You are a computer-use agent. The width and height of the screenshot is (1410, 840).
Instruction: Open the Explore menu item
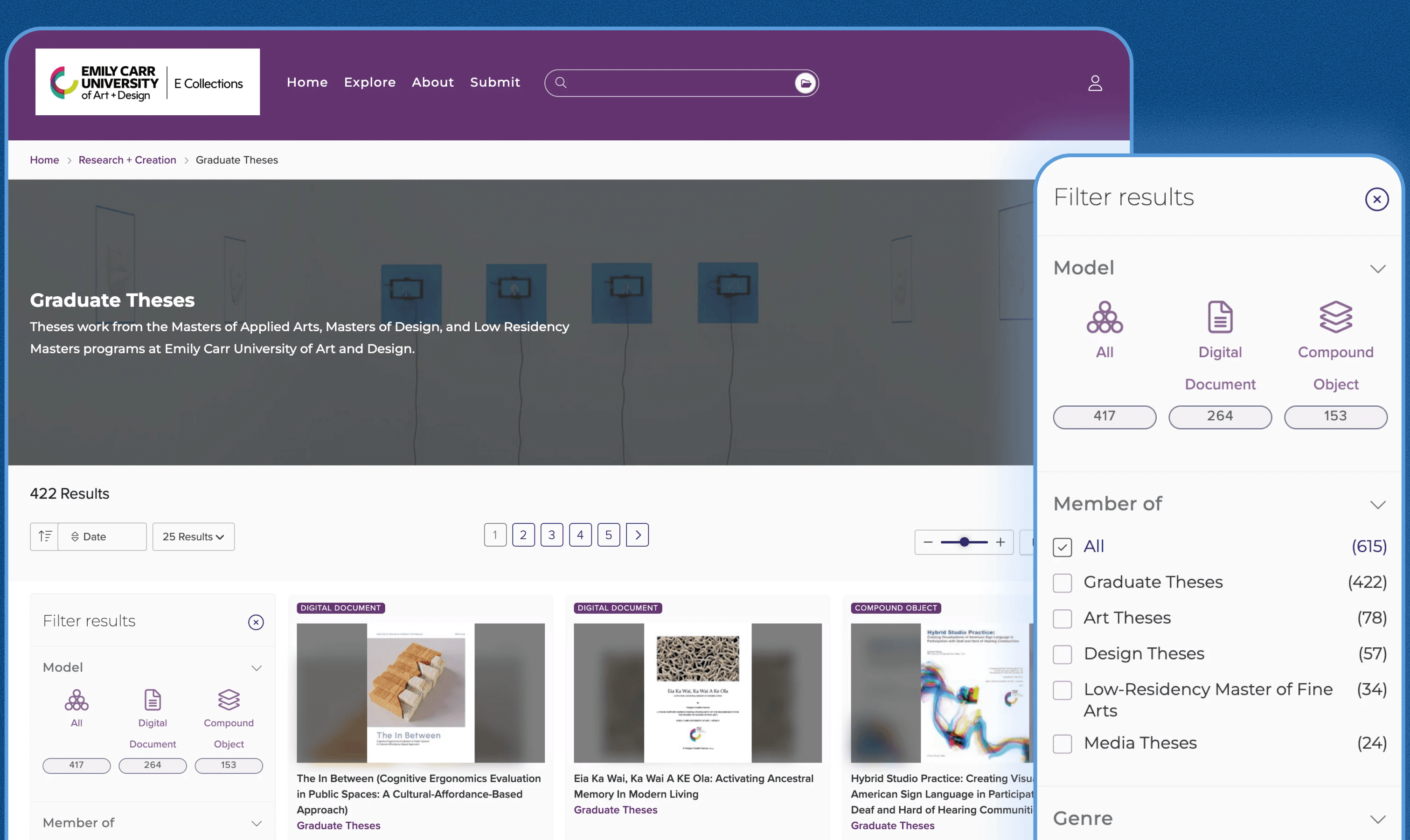(x=369, y=83)
